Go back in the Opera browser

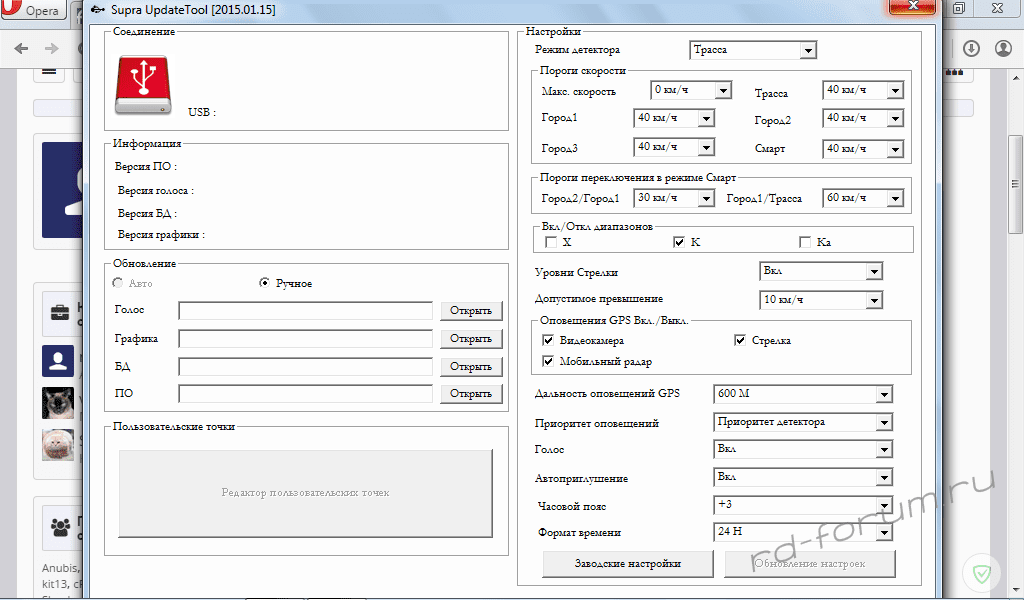coord(22,48)
